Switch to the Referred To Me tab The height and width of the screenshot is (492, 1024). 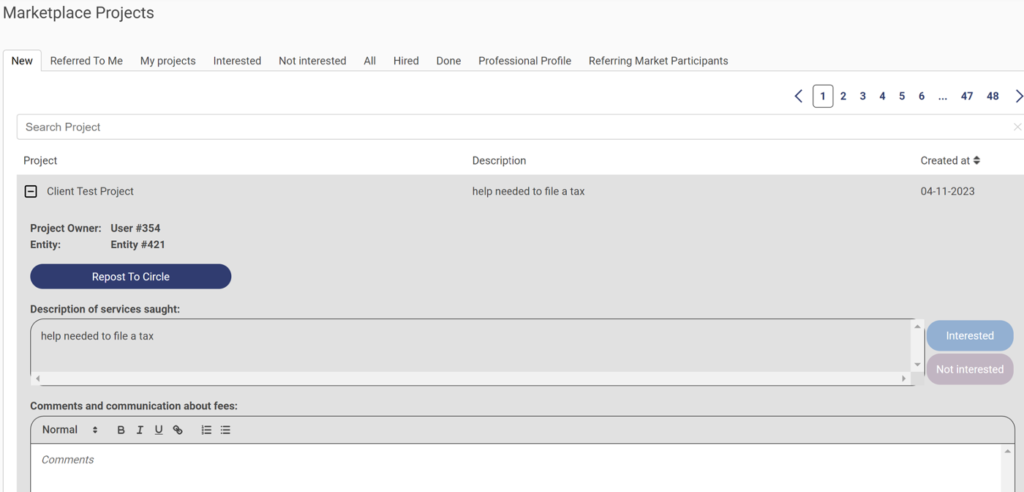(86, 61)
